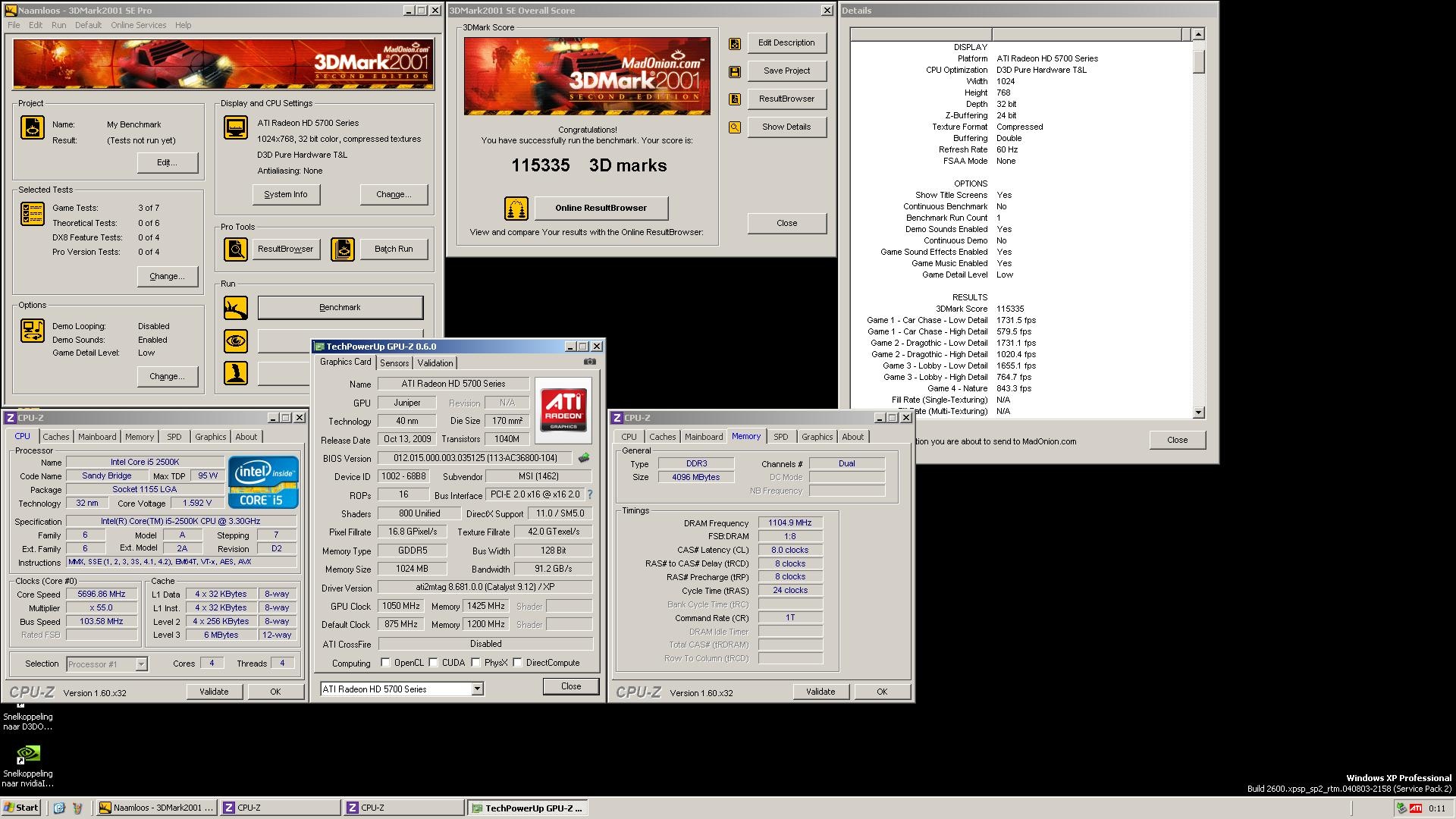The width and height of the screenshot is (1456, 819).
Task: Click Change button under Selected Tests
Action: 167,277
